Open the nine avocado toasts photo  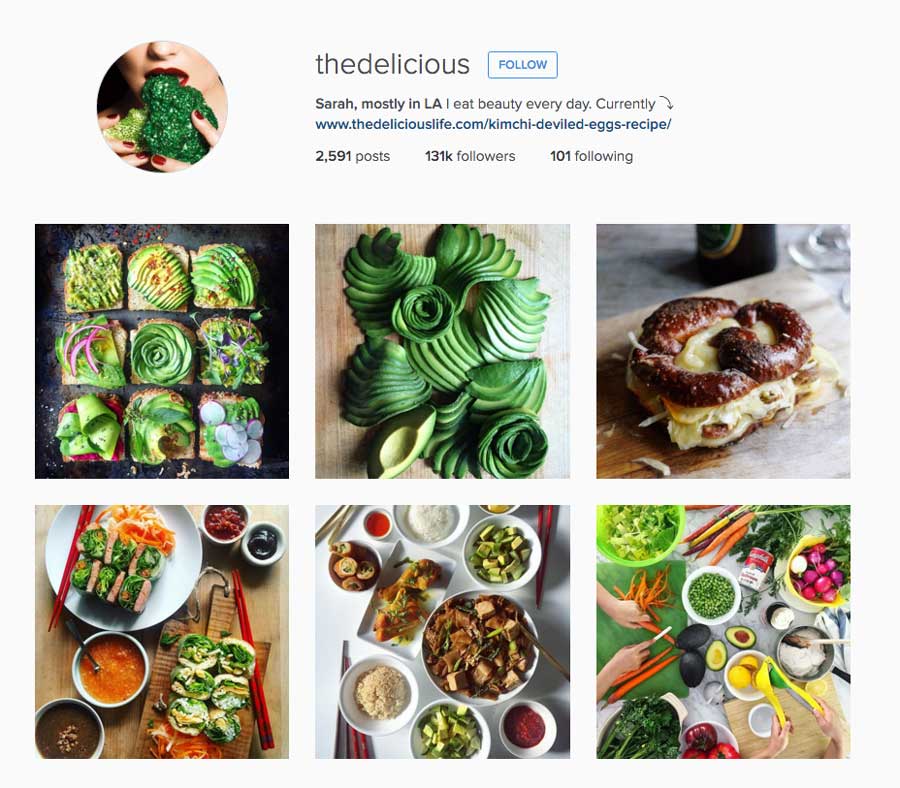click(x=162, y=351)
